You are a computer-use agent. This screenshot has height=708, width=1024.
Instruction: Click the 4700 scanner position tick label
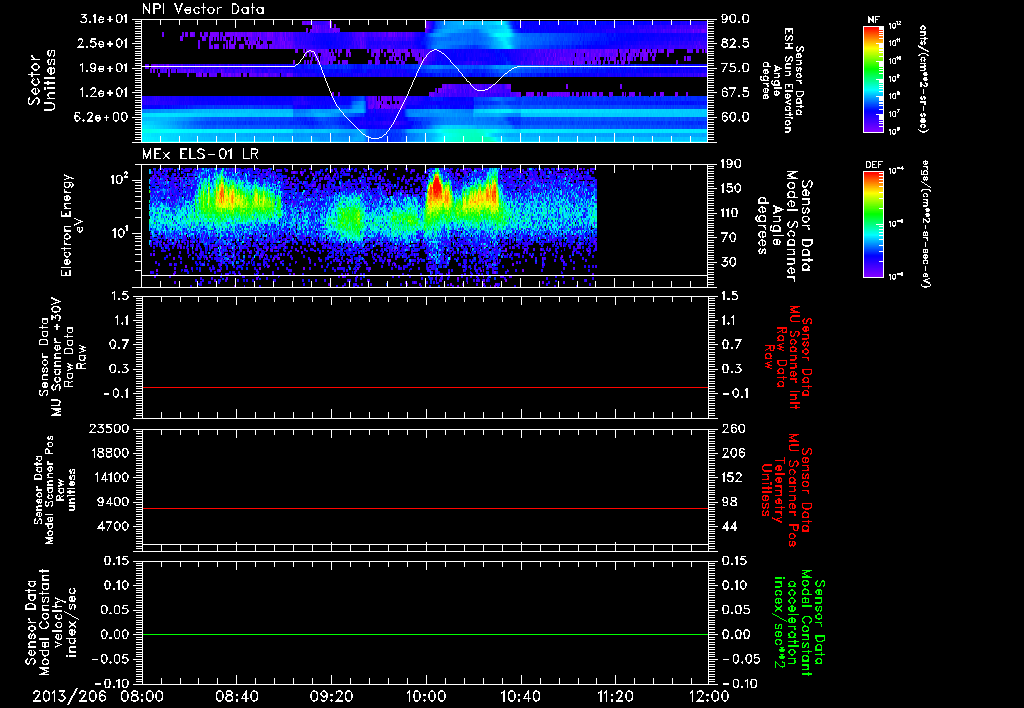pos(114,526)
